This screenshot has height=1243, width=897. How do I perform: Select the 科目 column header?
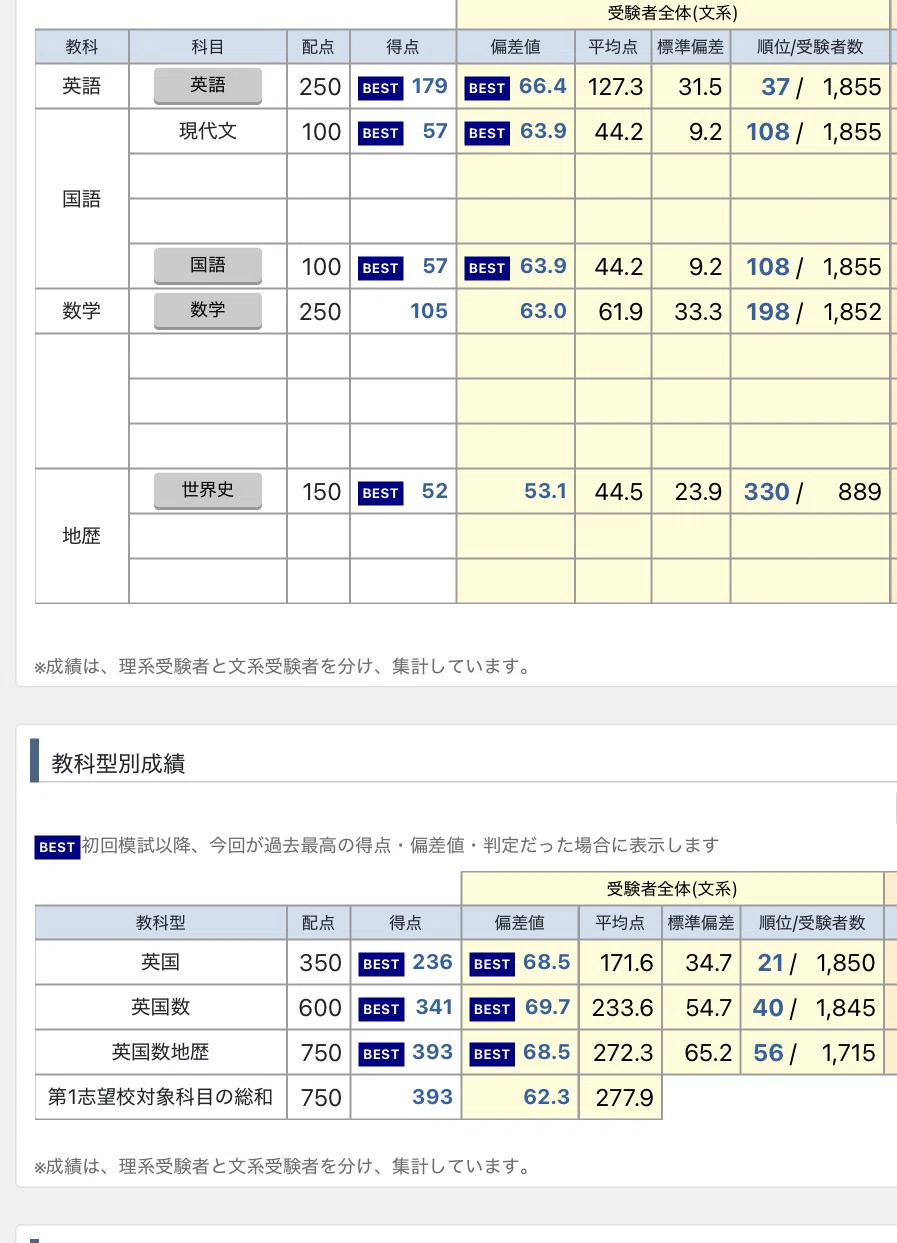tap(208, 46)
